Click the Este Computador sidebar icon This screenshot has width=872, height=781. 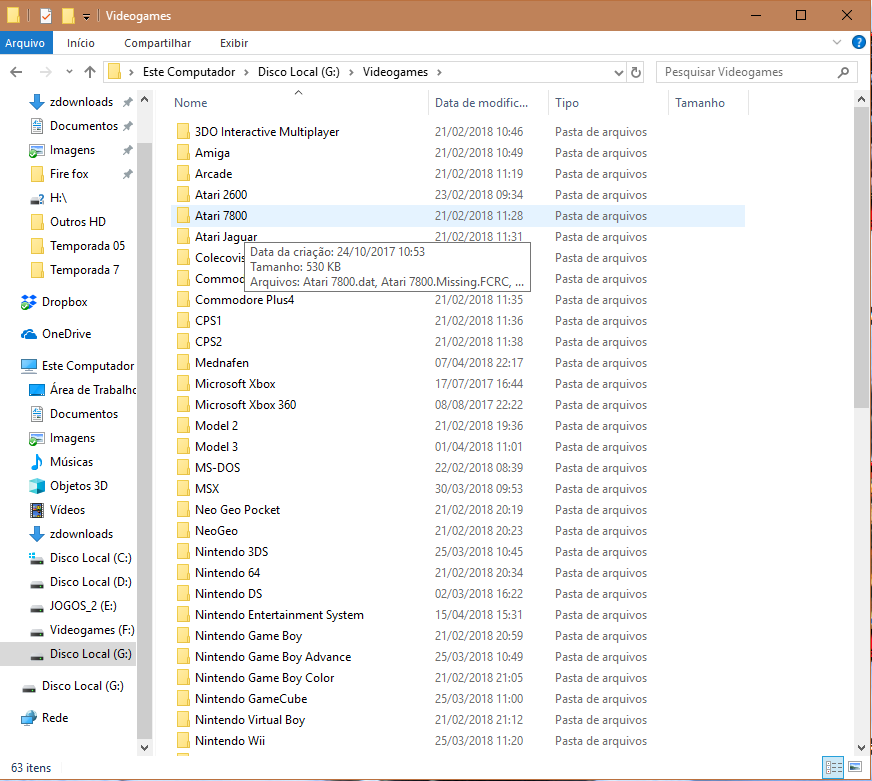click(x=29, y=365)
